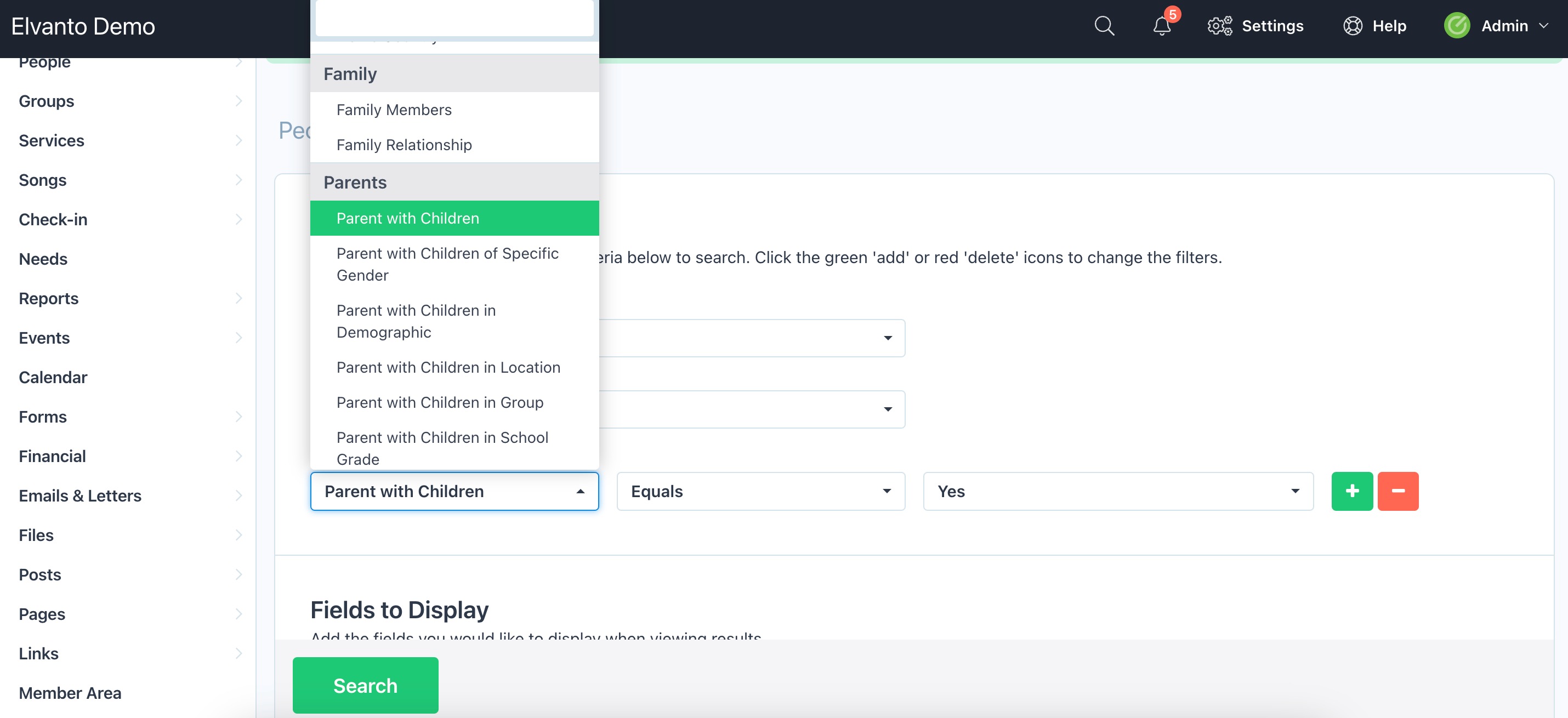Expand the Admin account menu arrow
1568x718 pixels.
point(1544,26)
